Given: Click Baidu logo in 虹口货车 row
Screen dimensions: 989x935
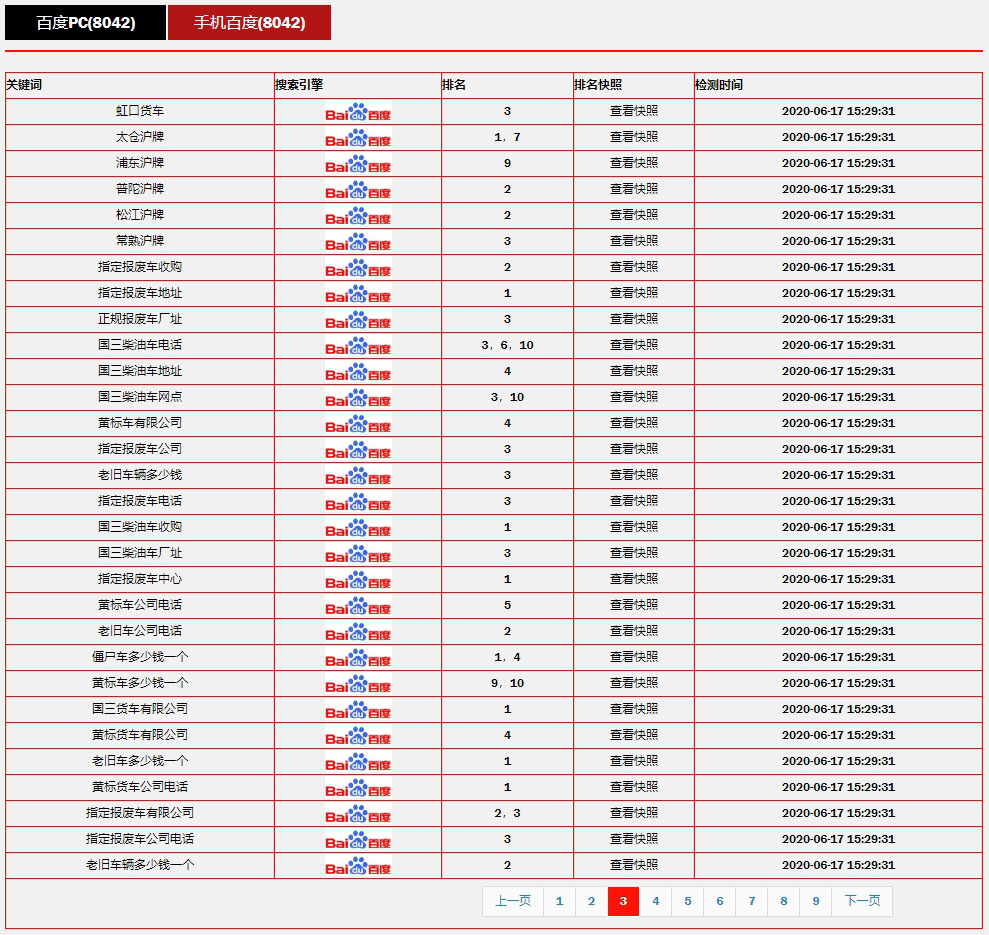Looking at the screenshot, I should pyautogui.click(x=358, y=112).
